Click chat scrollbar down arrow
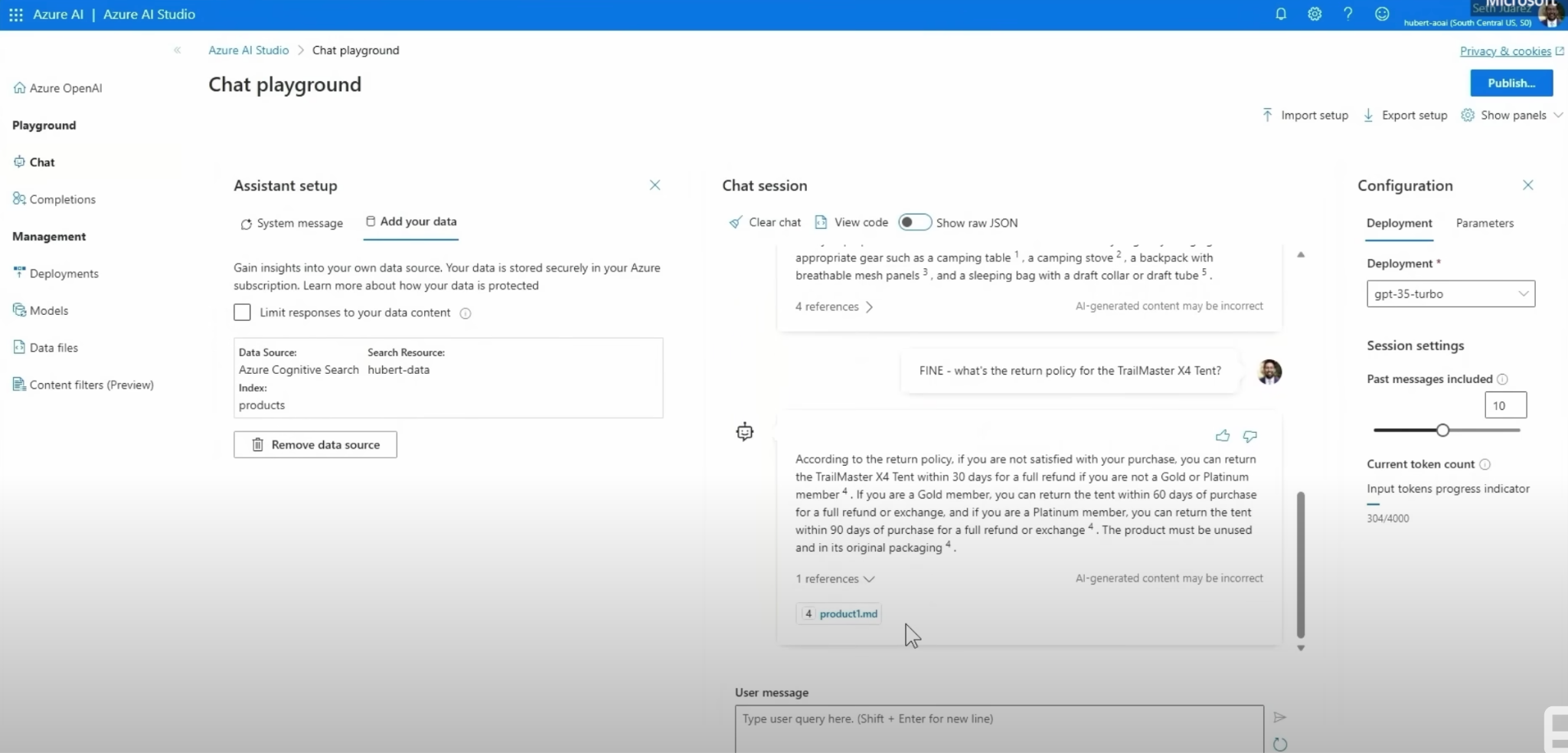 [x=1301, y=648]
